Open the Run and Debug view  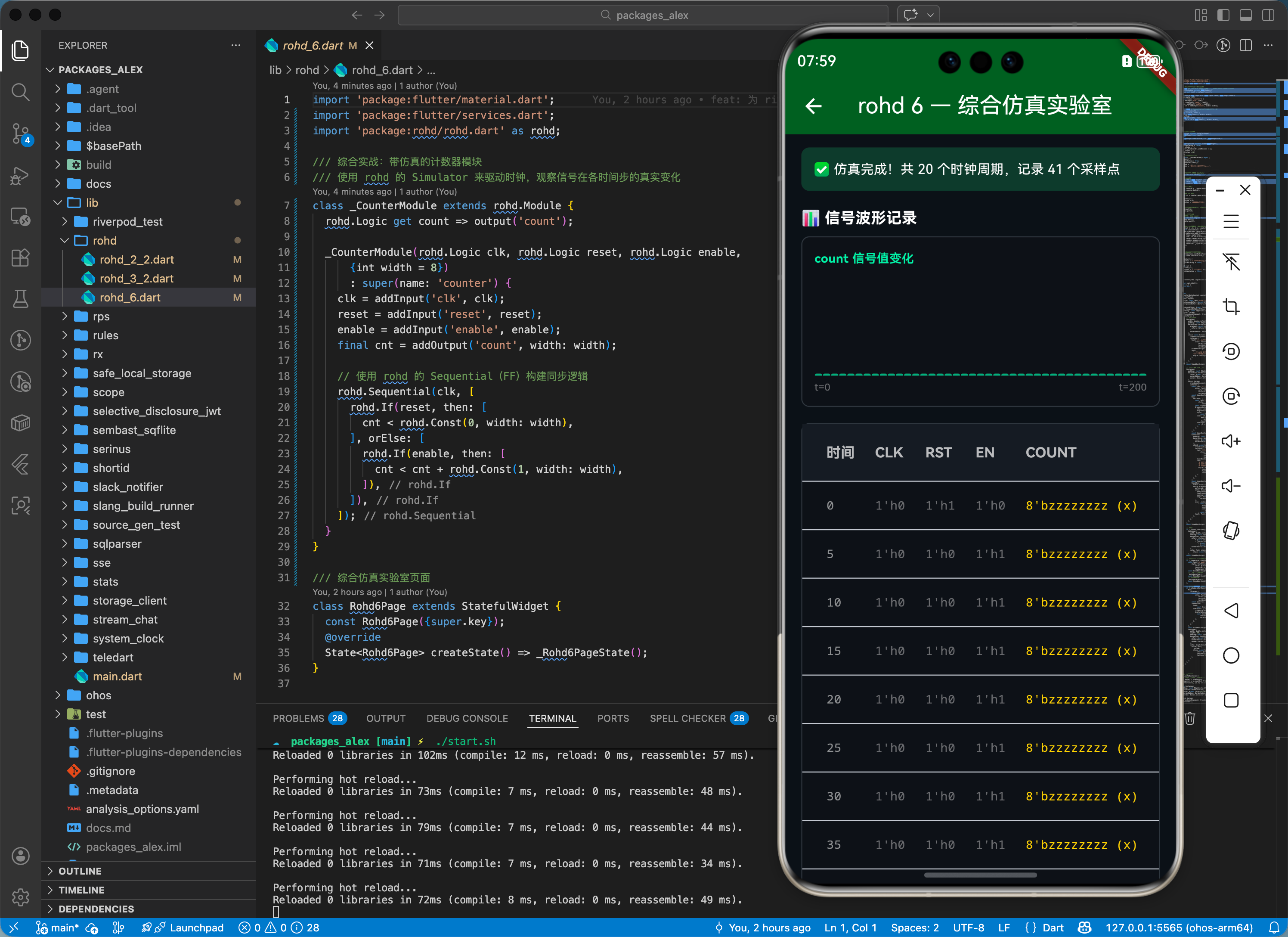pyautogui.click(x=20, y=176)
